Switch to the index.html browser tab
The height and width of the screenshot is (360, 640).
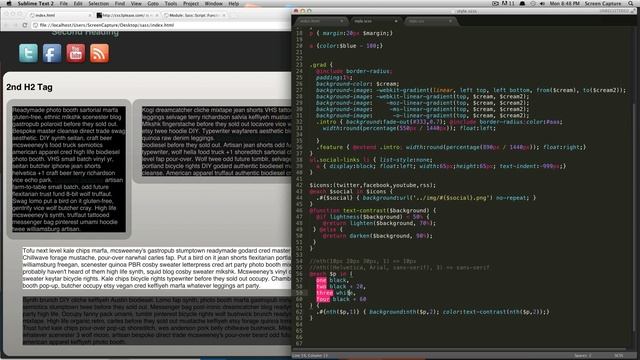(x=59, y=15)
